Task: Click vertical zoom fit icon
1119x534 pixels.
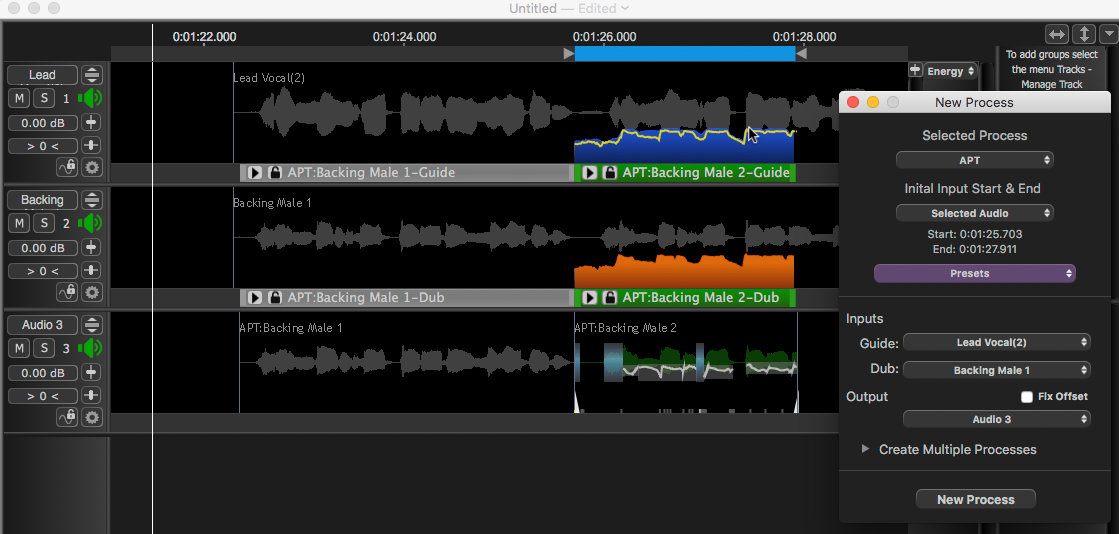Action: (1084, 33)
